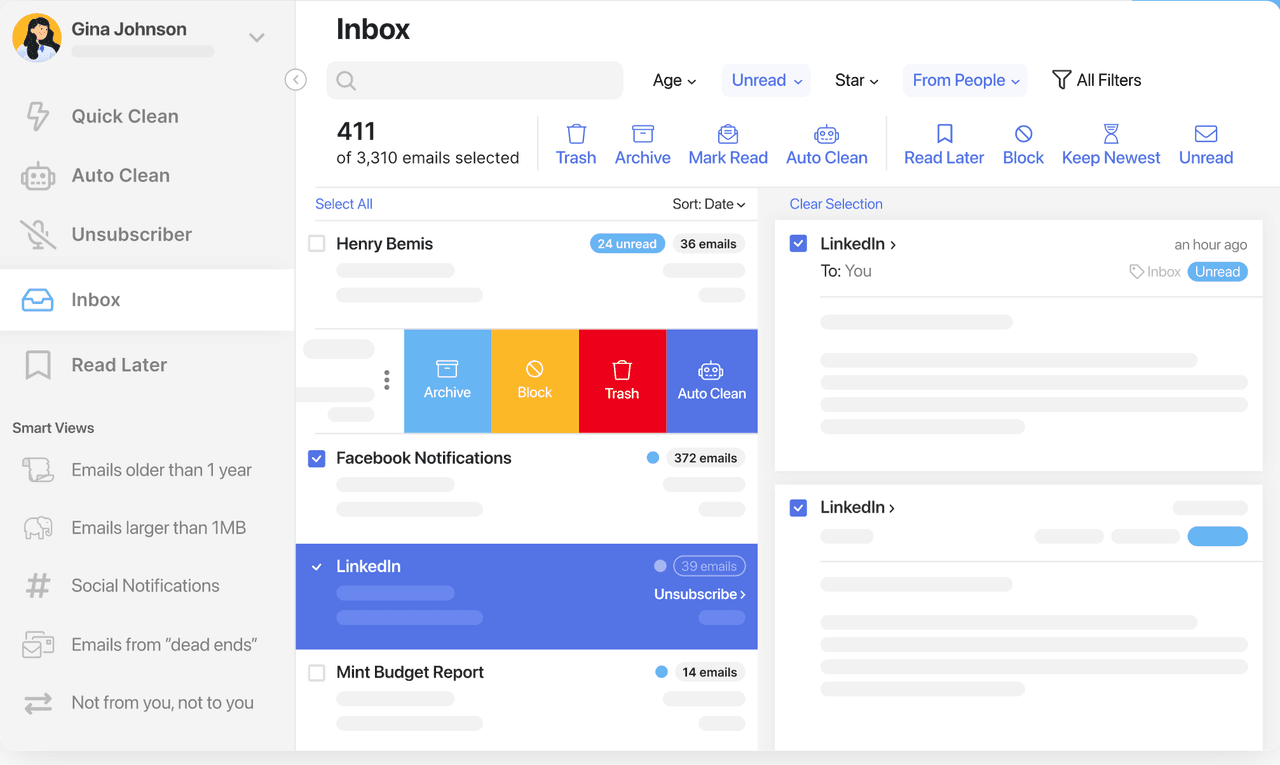Click Gina Johnson's profile avatar

tap(37, 38)
